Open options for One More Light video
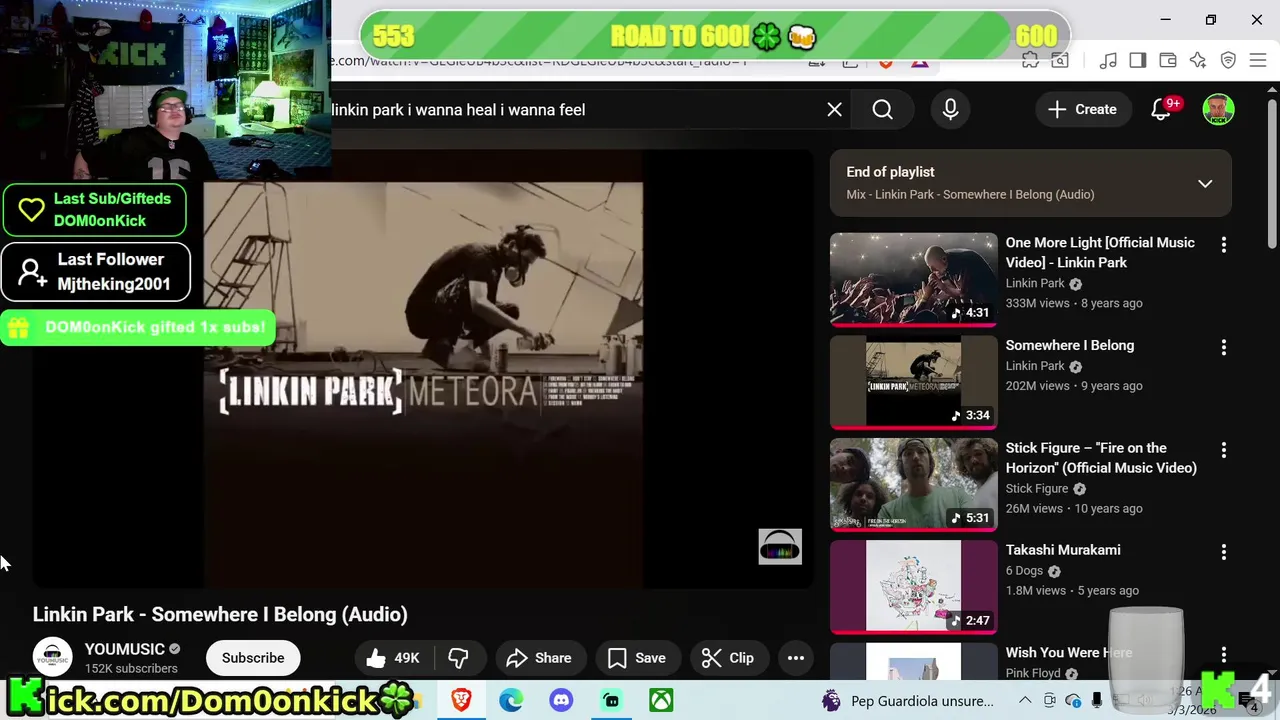The width and height of the screenshot is (1280, 720). pyautogui.click(x=1223, y=244)
